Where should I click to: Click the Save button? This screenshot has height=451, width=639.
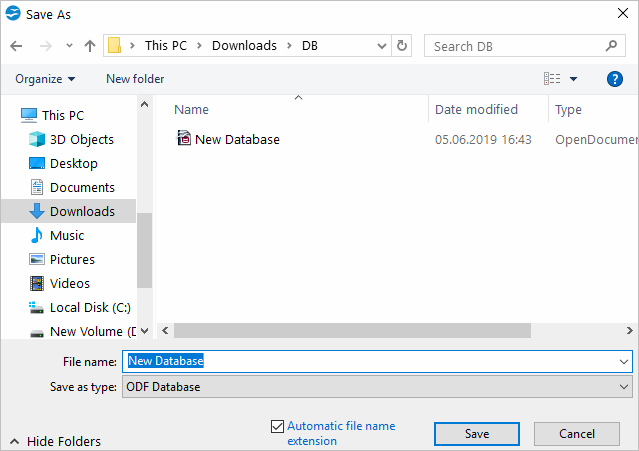click(x=476, y=434)
